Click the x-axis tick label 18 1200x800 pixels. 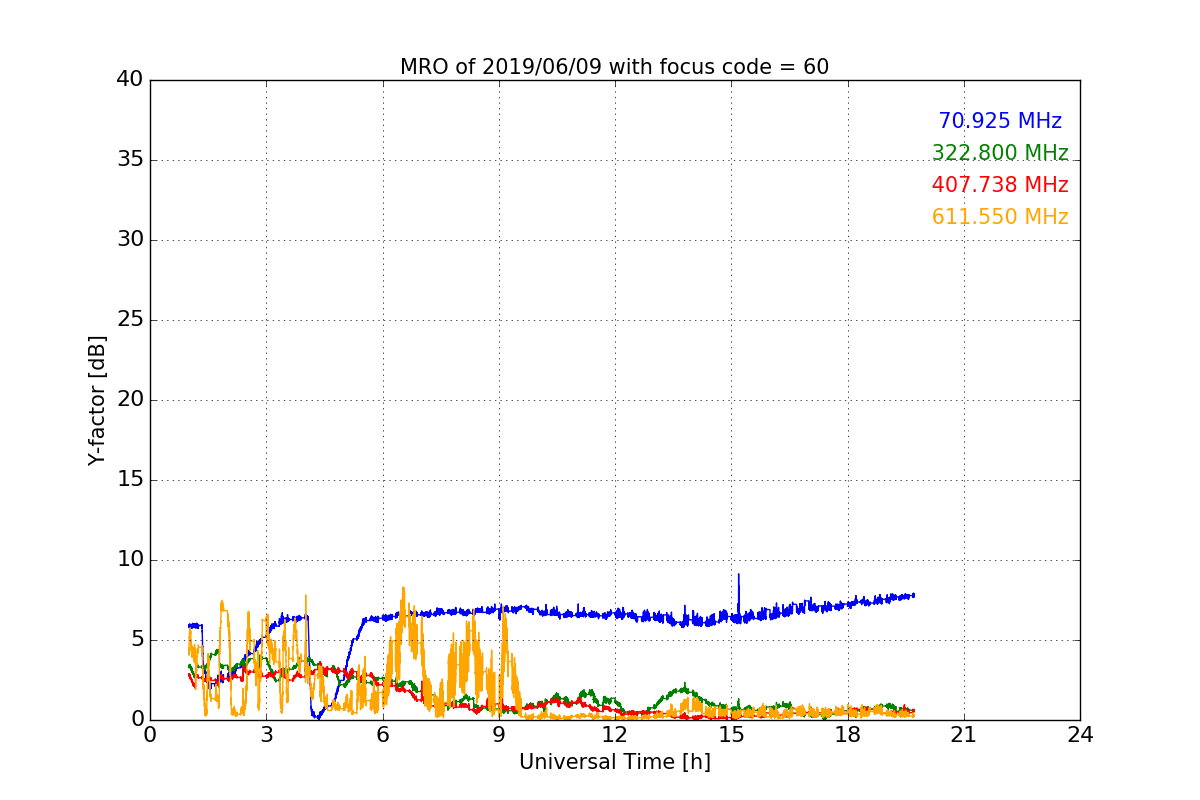(x=847, y=735)
